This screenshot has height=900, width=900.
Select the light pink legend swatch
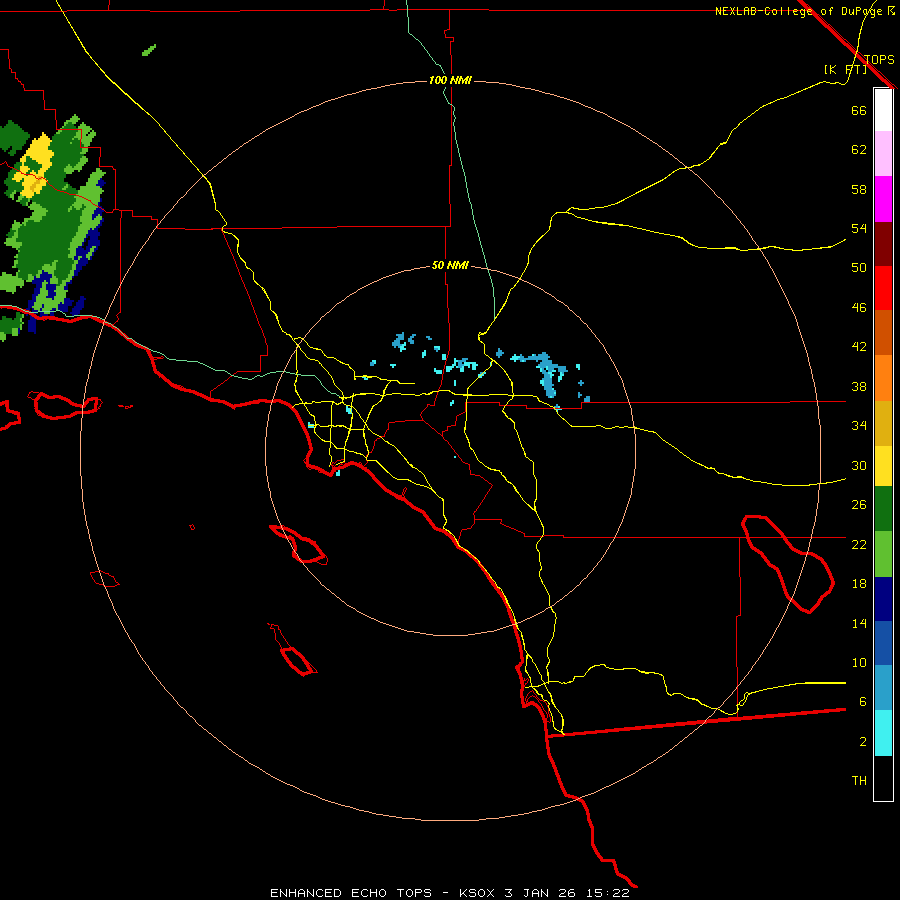(x=883, y=153)
